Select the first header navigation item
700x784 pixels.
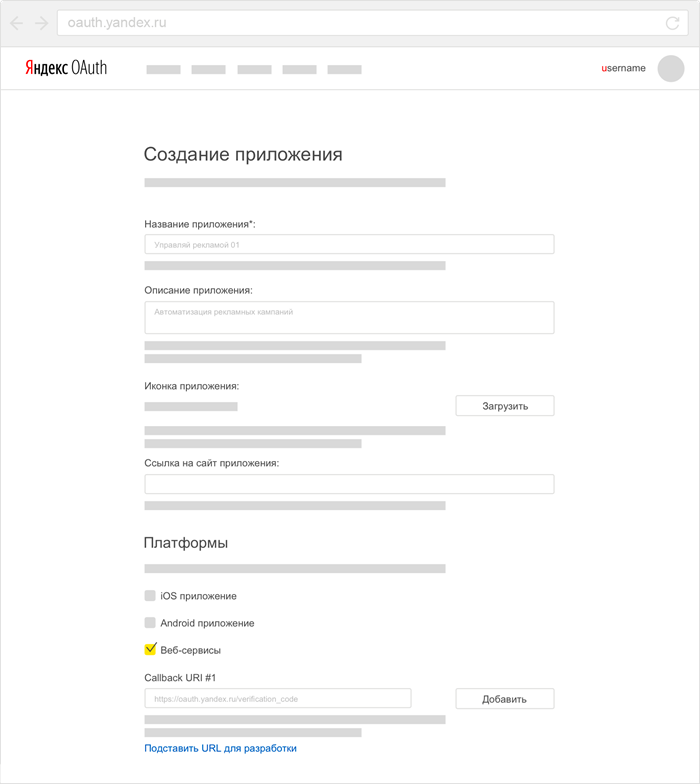(164, 70)
